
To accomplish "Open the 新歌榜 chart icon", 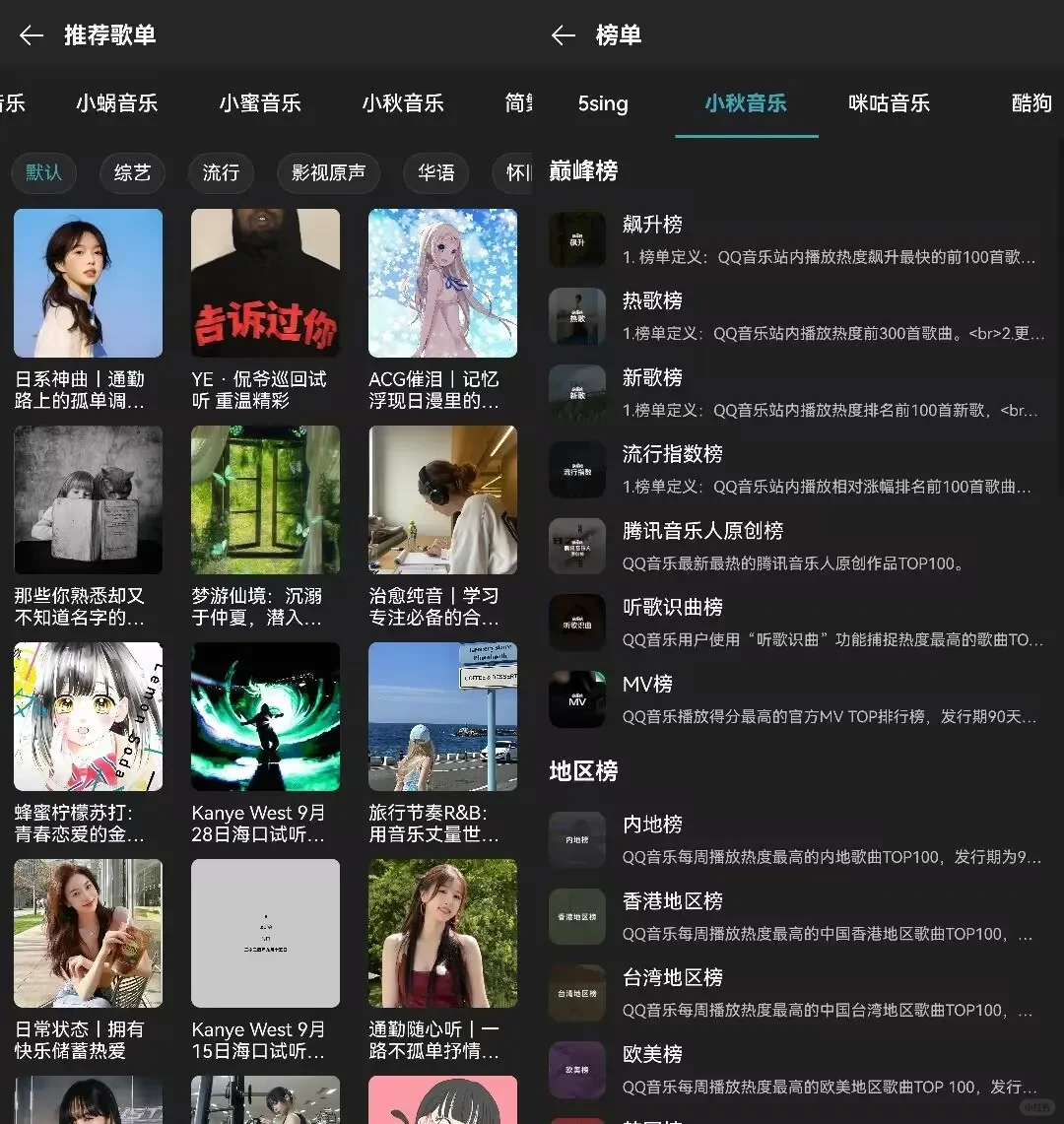I will (x=577, y=393).
